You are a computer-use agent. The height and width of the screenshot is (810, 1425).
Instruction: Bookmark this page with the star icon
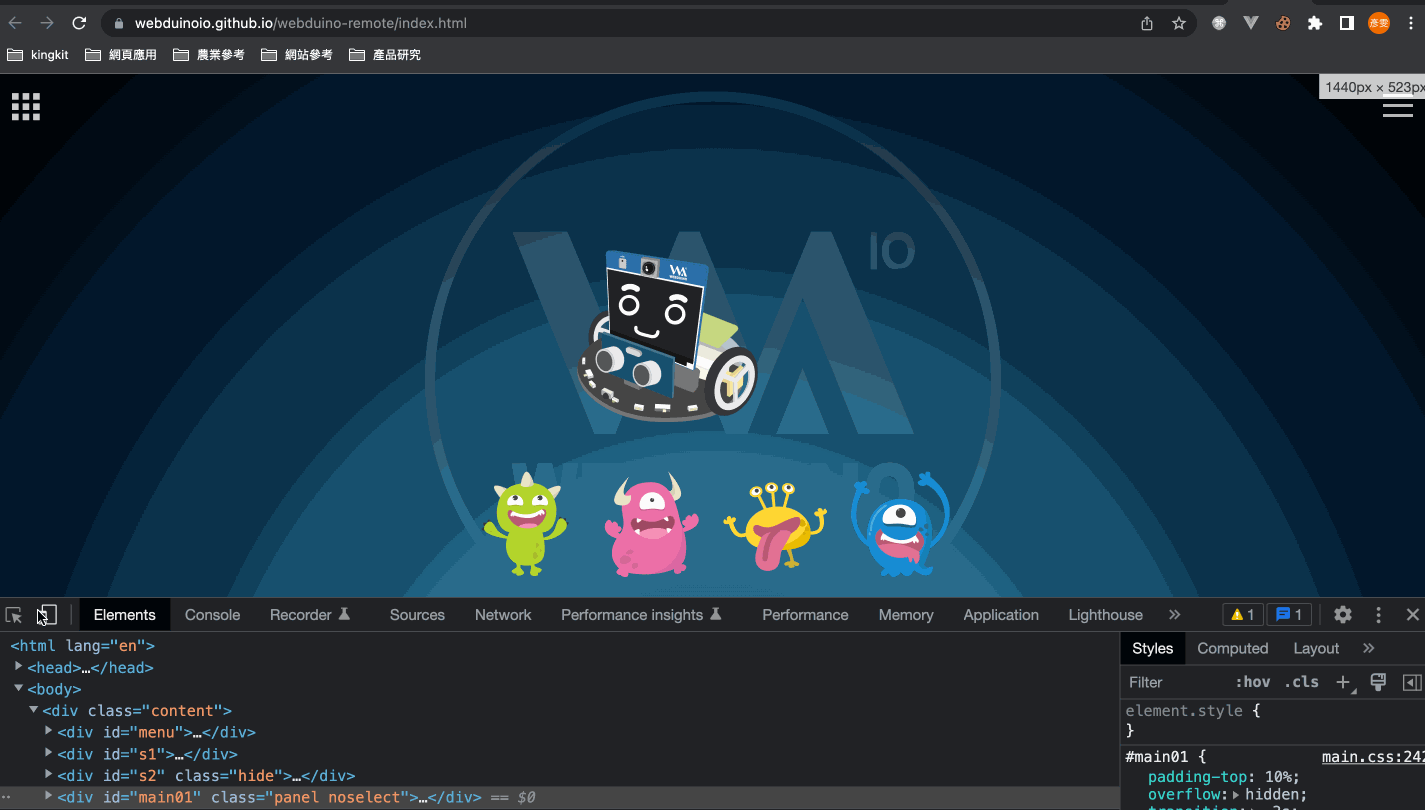[1179, 23]
